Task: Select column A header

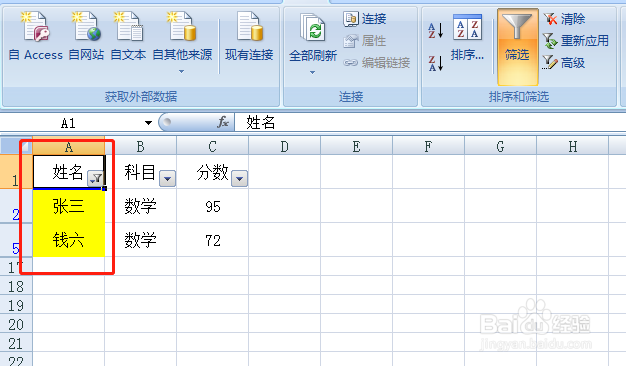Action: click(69, 146)
